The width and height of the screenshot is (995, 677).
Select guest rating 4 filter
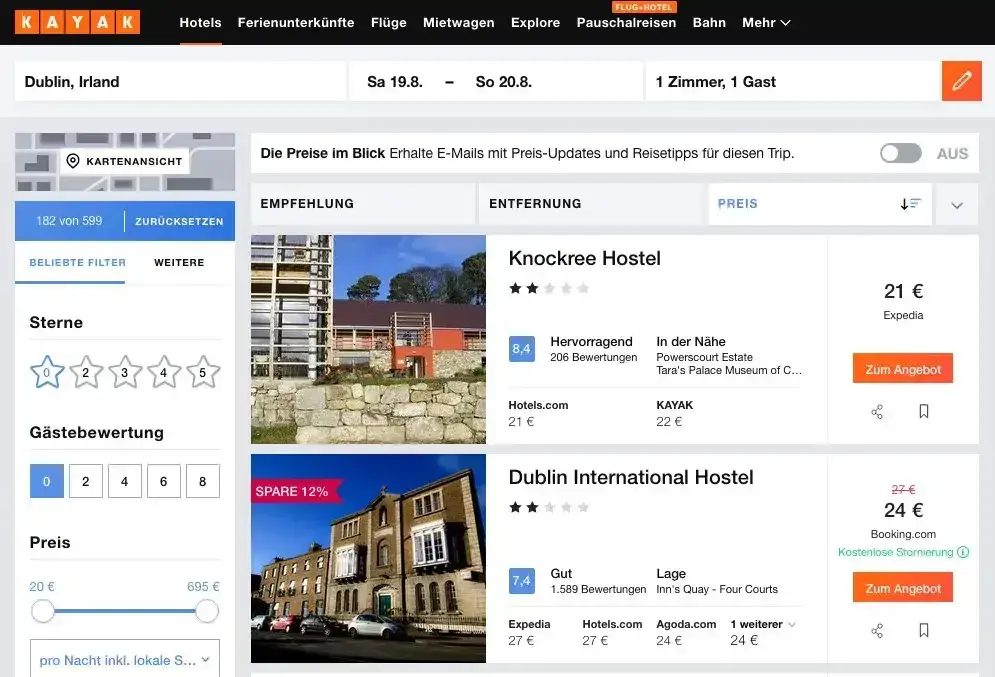click(x=125, y=481)
